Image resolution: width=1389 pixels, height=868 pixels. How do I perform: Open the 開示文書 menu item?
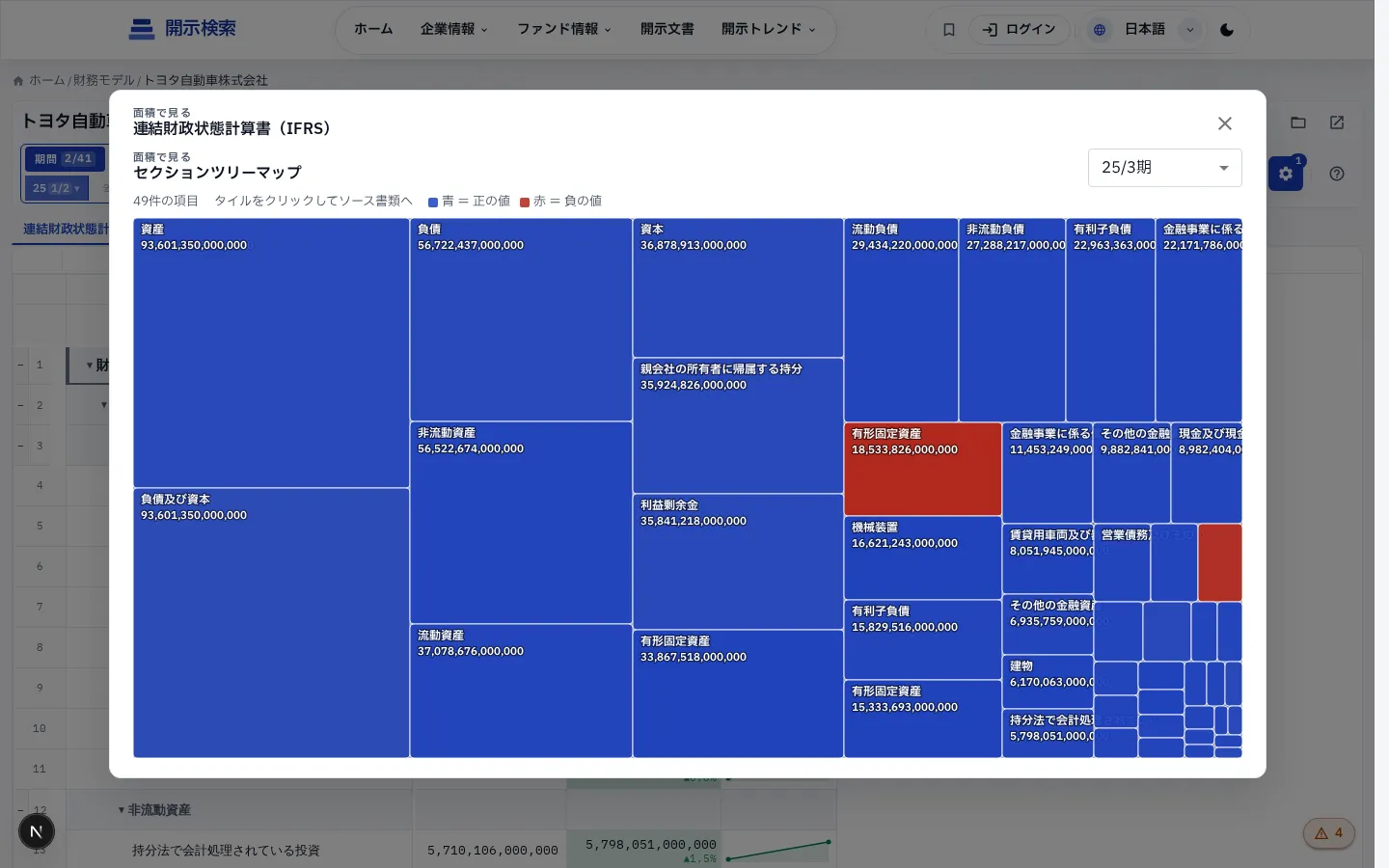pos(667,29)
